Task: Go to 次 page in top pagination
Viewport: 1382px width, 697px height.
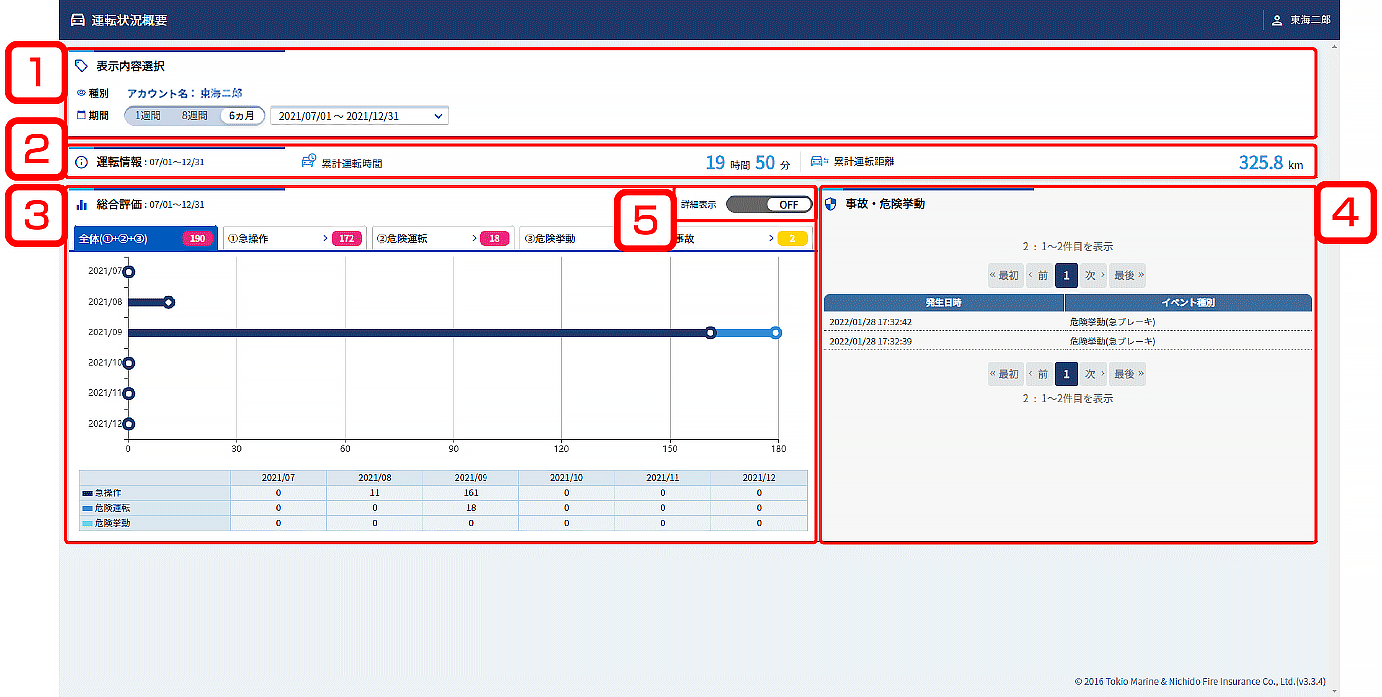Action: click(x=1093, y=275)
